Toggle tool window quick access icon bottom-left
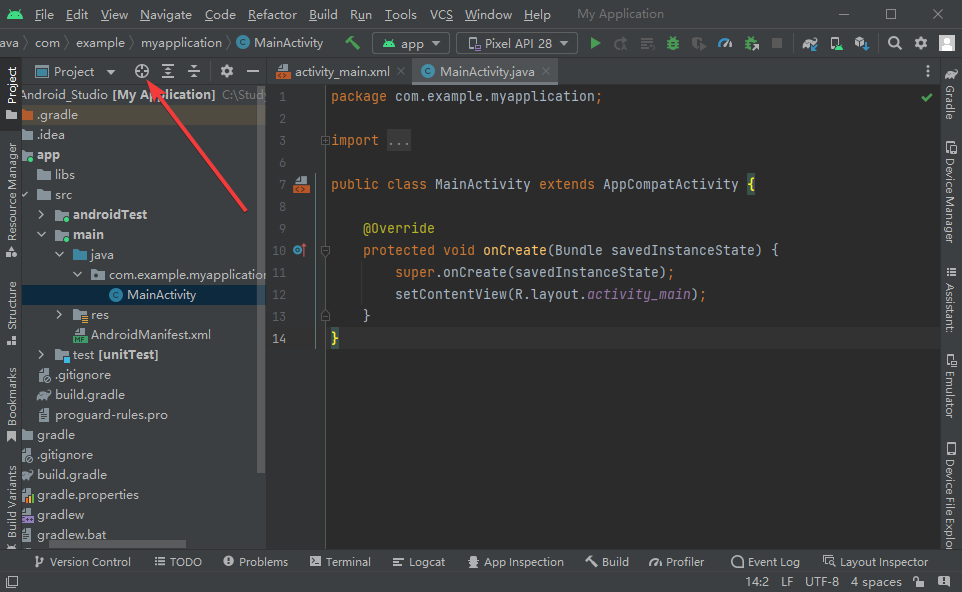The image size is (962, 592). click(12, 582)
